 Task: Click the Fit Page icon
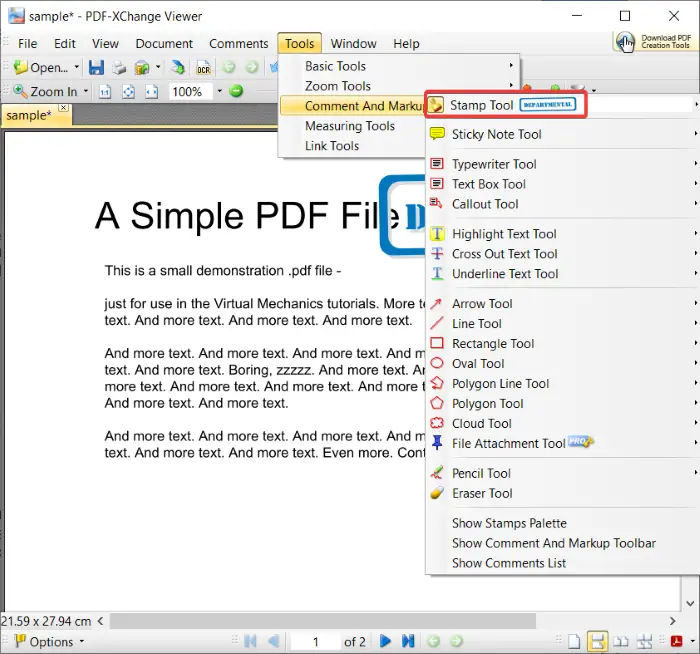129,92
